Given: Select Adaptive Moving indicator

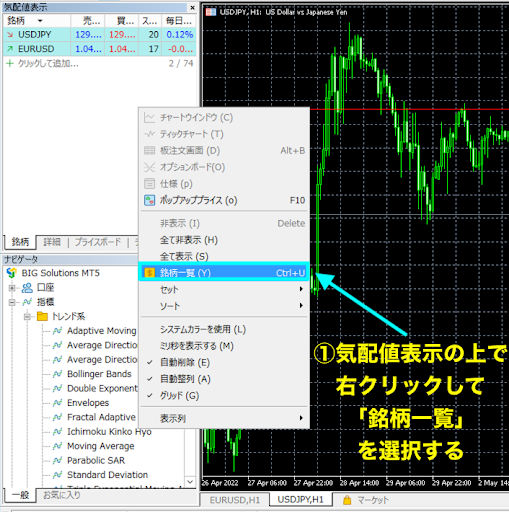Looking at the screenshot, I should (102, 331).
